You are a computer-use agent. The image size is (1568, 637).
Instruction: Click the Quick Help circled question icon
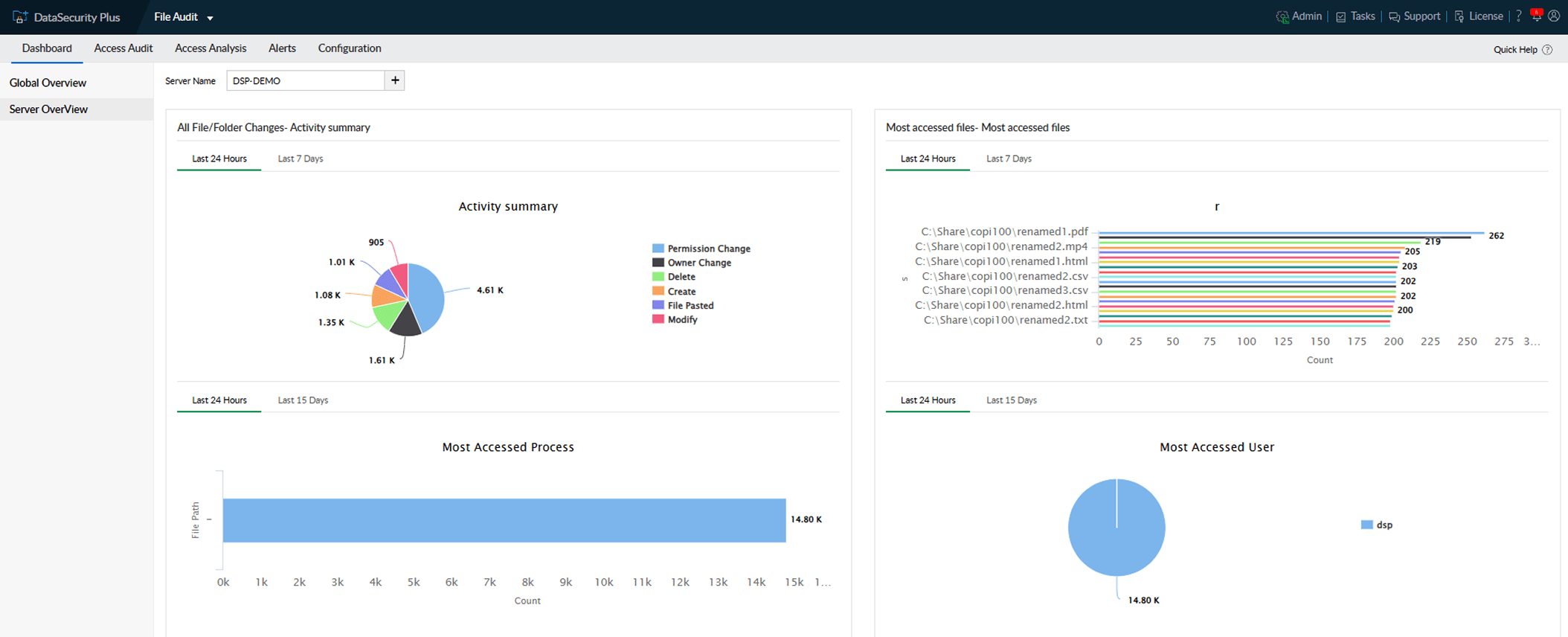tap(1547, 50)
